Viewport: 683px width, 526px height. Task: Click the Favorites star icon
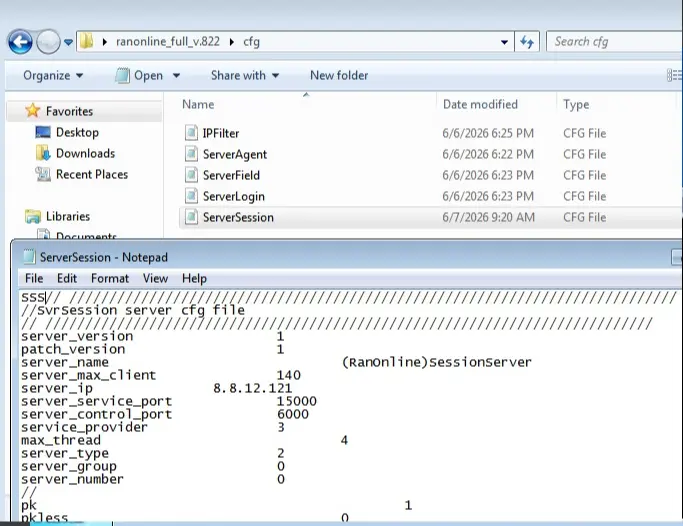pyautogui.click(x=33, y=111)
